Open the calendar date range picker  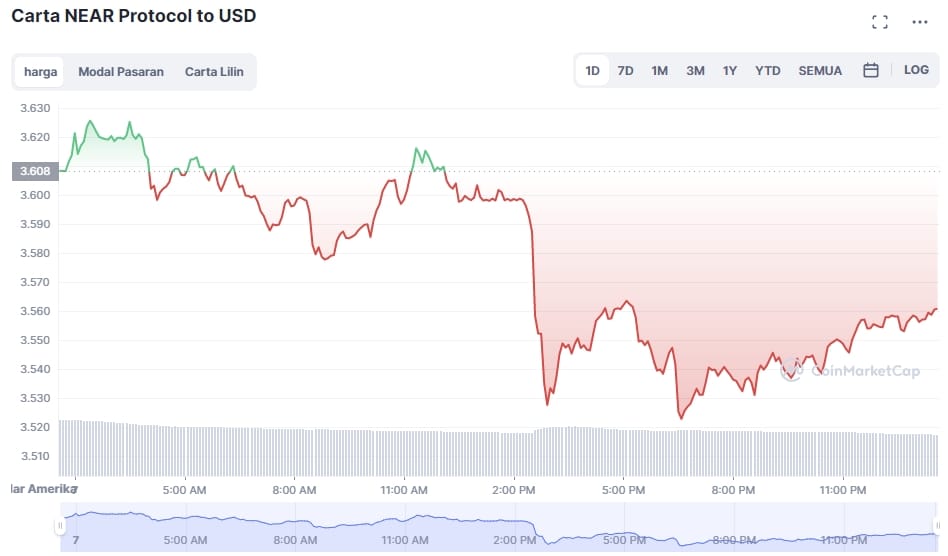[x=871, y=71]
